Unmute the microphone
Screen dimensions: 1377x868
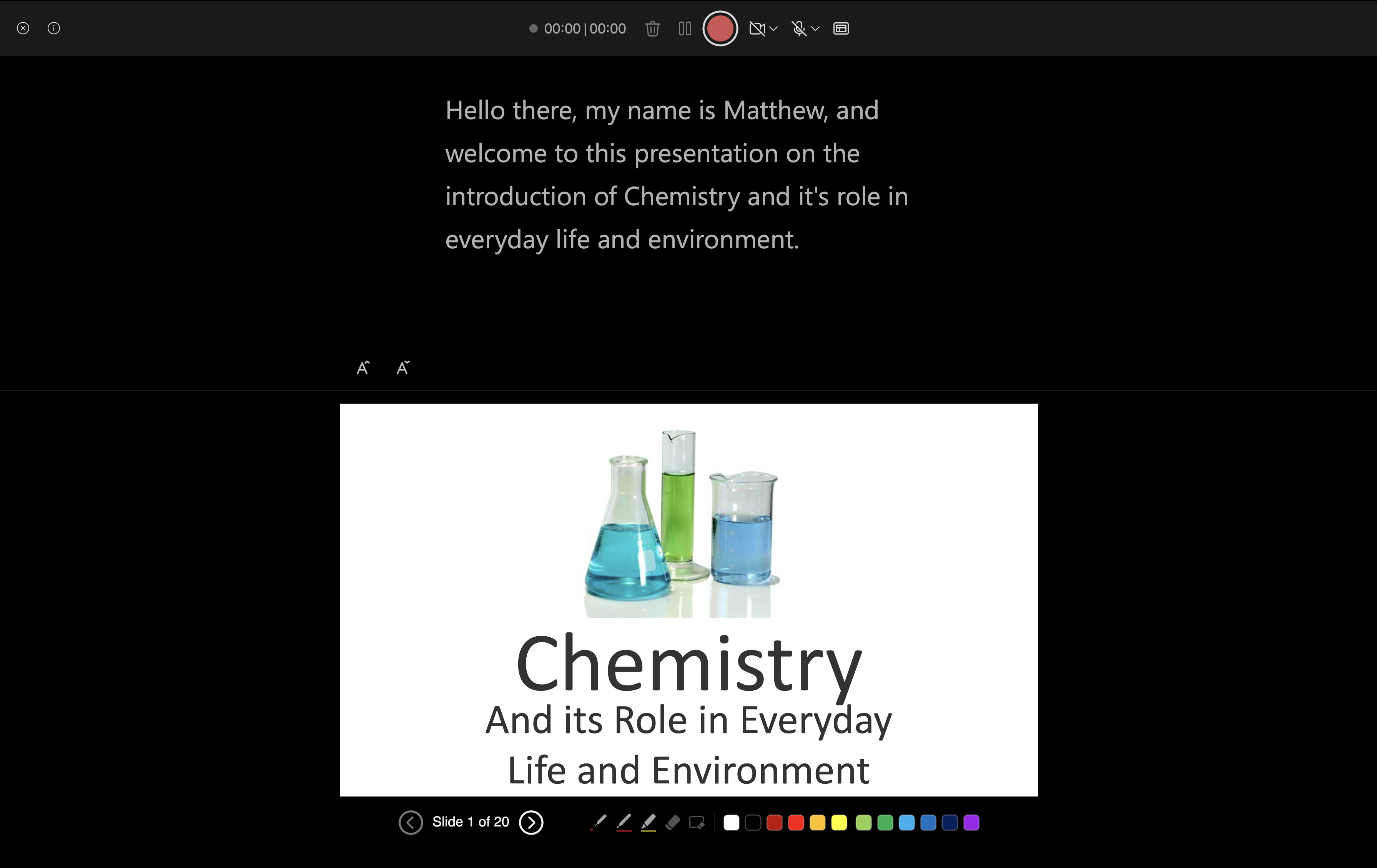tap(799, 28)
